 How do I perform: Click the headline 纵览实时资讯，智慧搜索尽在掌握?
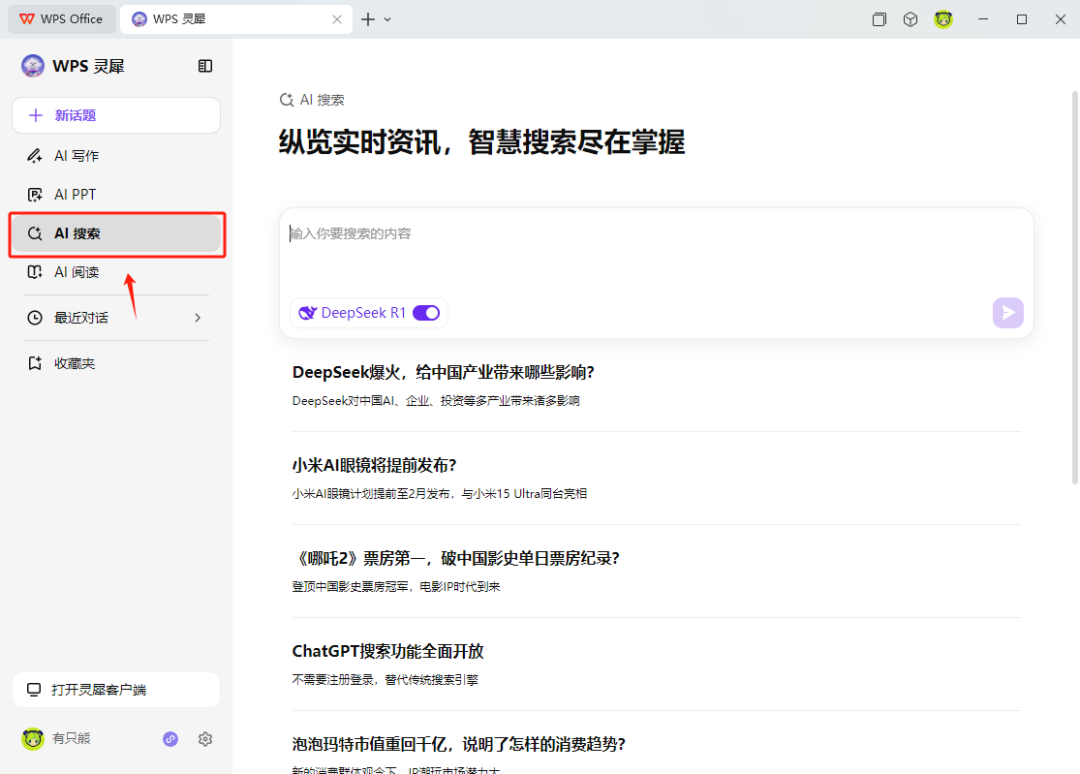click(x=482, y=143)
